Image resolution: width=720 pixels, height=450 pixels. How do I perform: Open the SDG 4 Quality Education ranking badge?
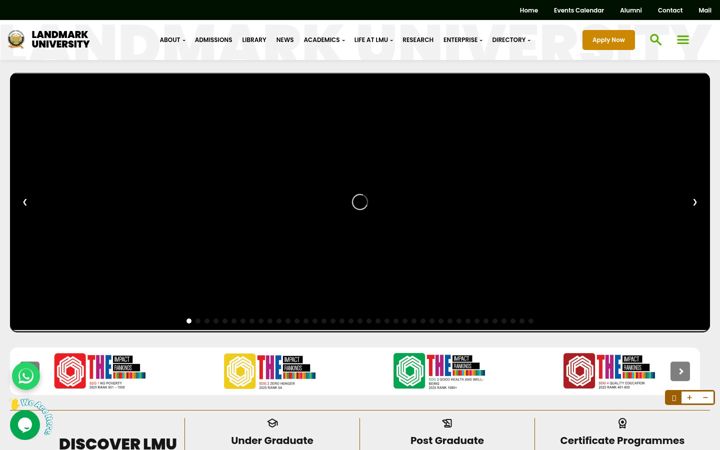(x=609, y=371)
